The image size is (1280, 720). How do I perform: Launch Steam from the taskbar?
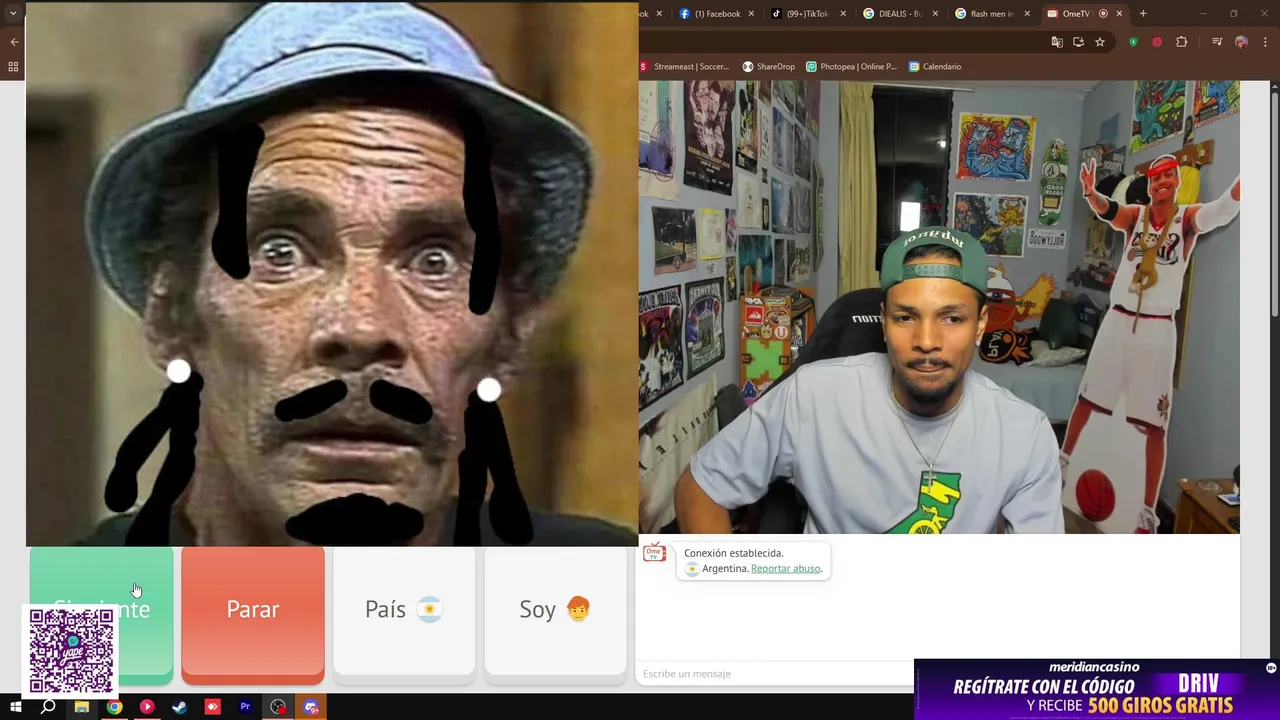coord(179,707)
